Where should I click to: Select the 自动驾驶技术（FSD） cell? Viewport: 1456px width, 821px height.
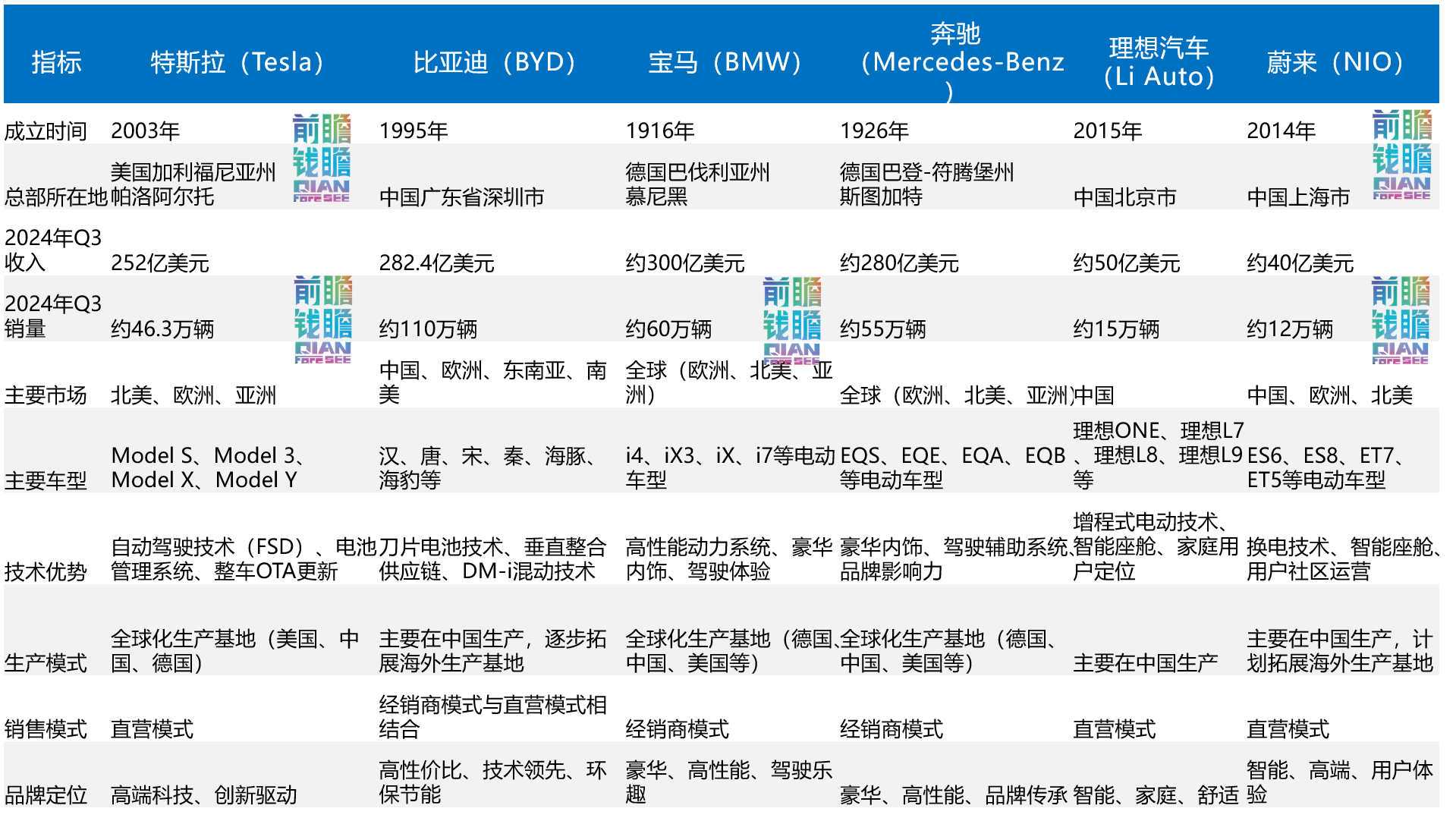pyautogui.click(x=244, y=558)
